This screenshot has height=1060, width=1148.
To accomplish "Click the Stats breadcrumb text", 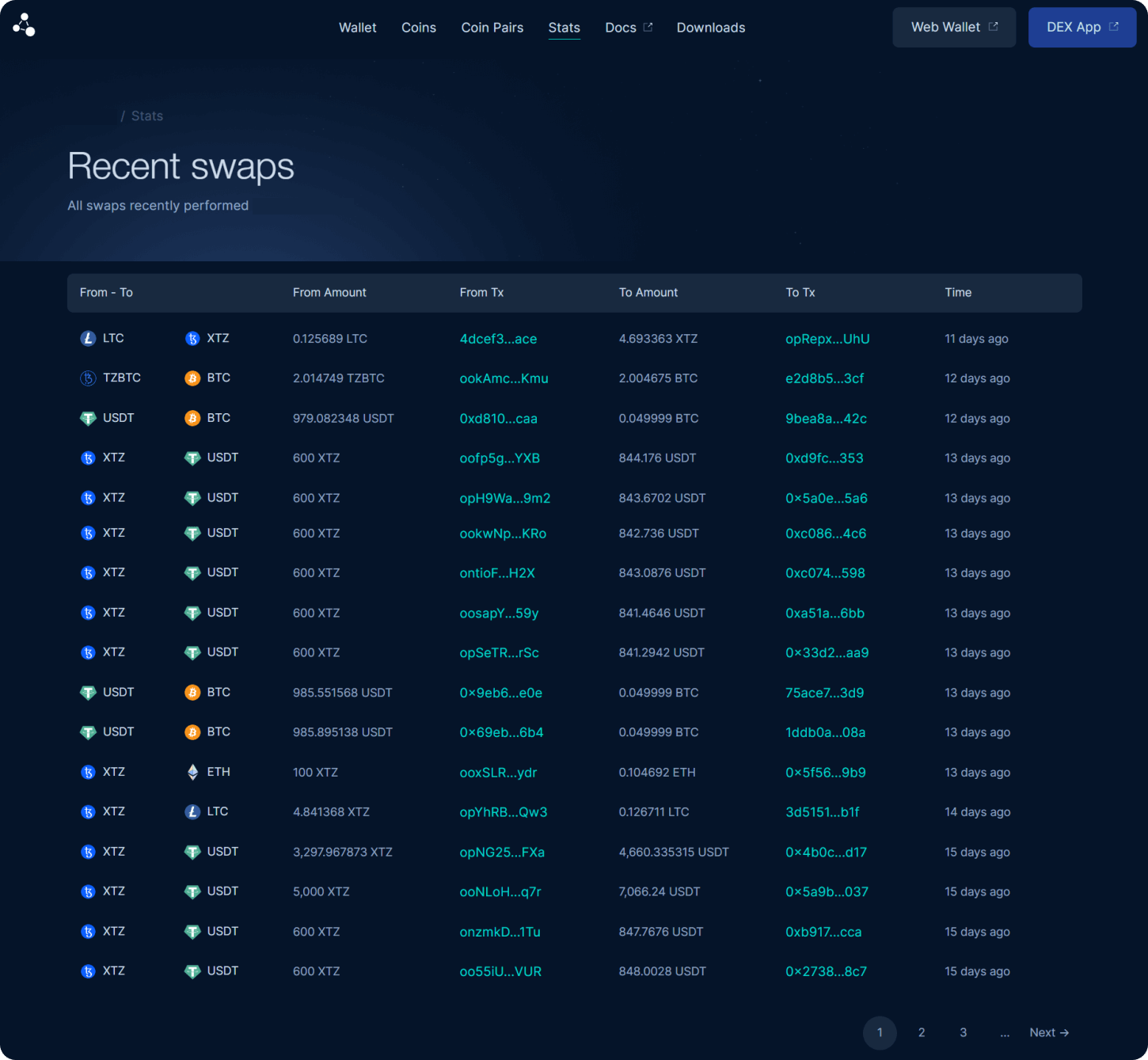I will pyautogui.click(x=147, y=116).
